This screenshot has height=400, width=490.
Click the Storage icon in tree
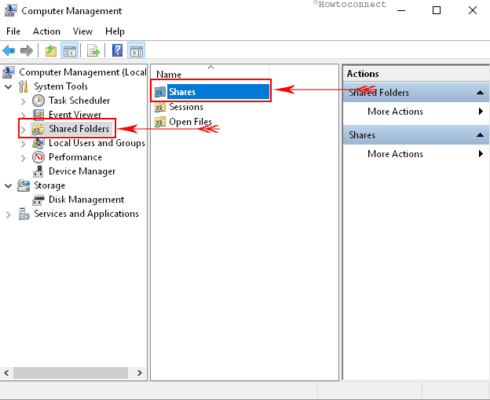(x=23, y=185)
